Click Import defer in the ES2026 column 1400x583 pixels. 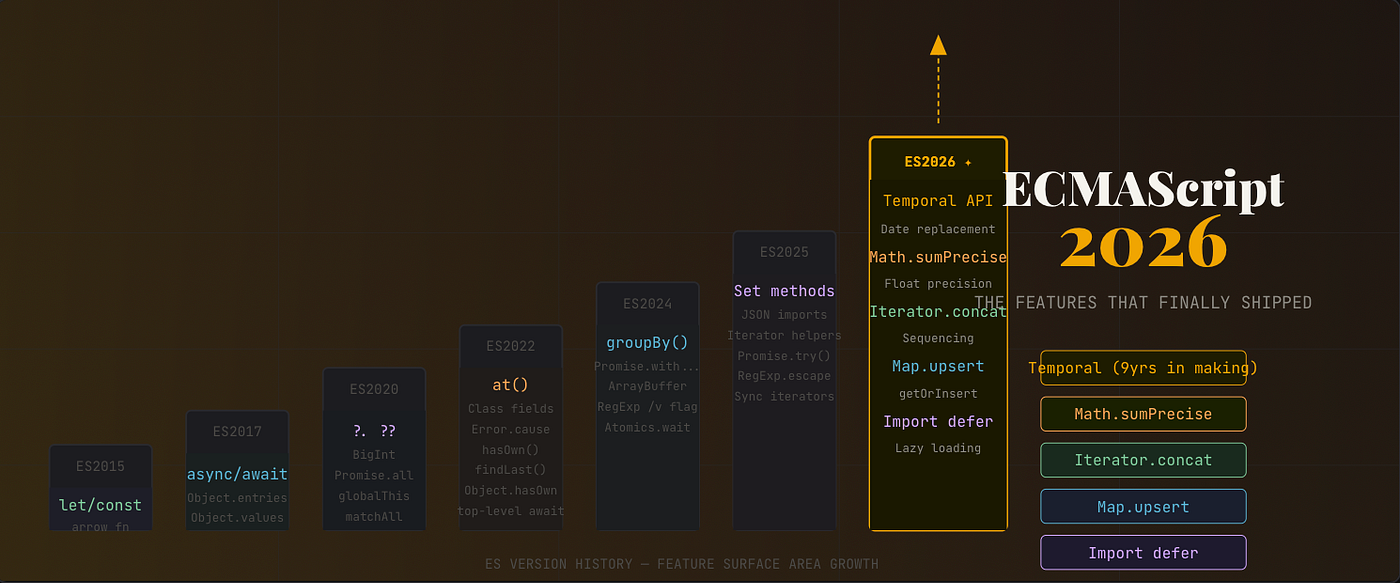pos(938,421)
